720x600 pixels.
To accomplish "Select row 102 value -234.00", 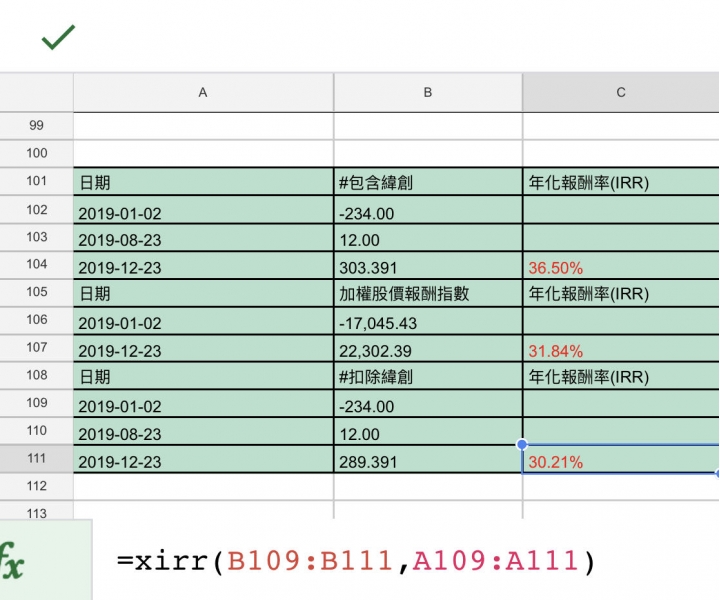I will pos(428,210).
